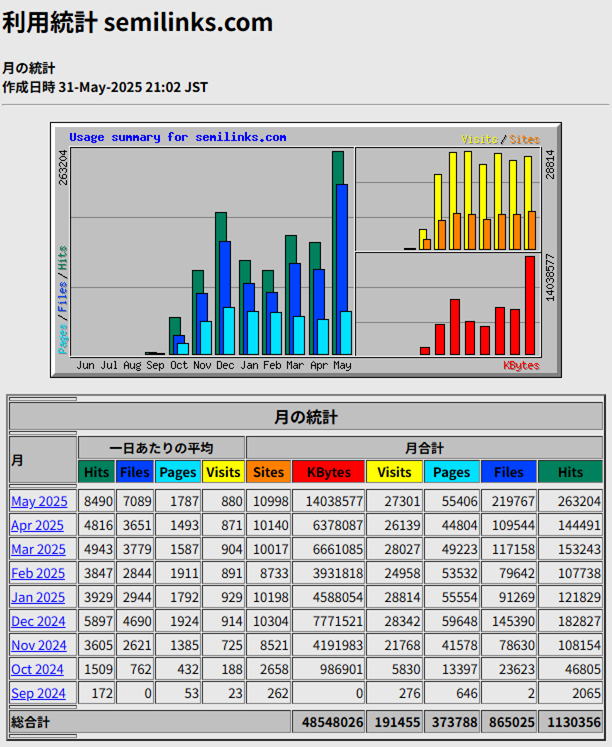612x747 pixels.
Task: Click the blue Files header under daily average
Action: tap(134, 472)
